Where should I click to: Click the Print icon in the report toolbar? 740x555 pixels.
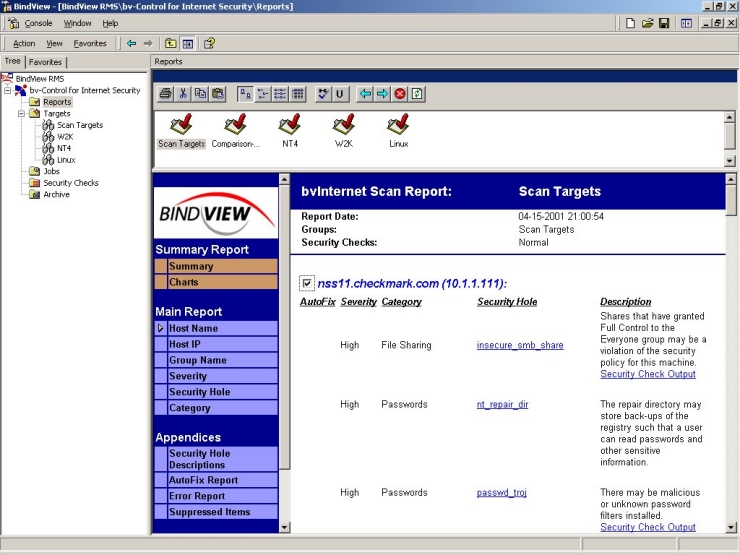pyautogui.click(x=165, y=94)
